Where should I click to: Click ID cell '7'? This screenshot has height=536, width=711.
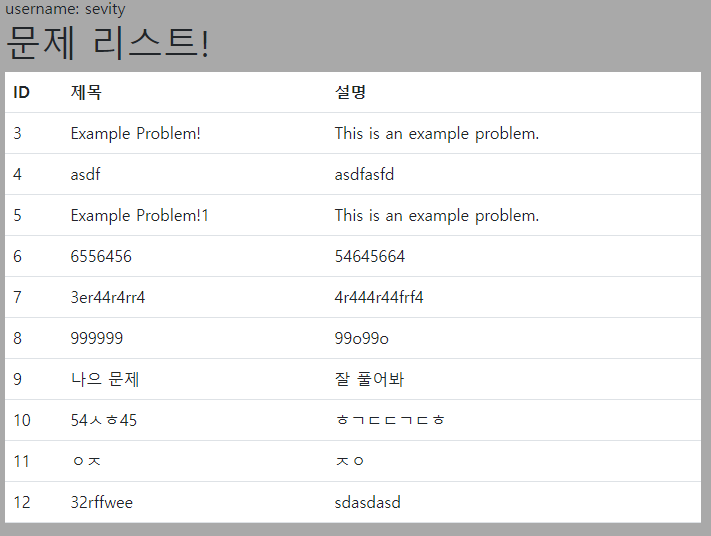[x=17, y=297]
